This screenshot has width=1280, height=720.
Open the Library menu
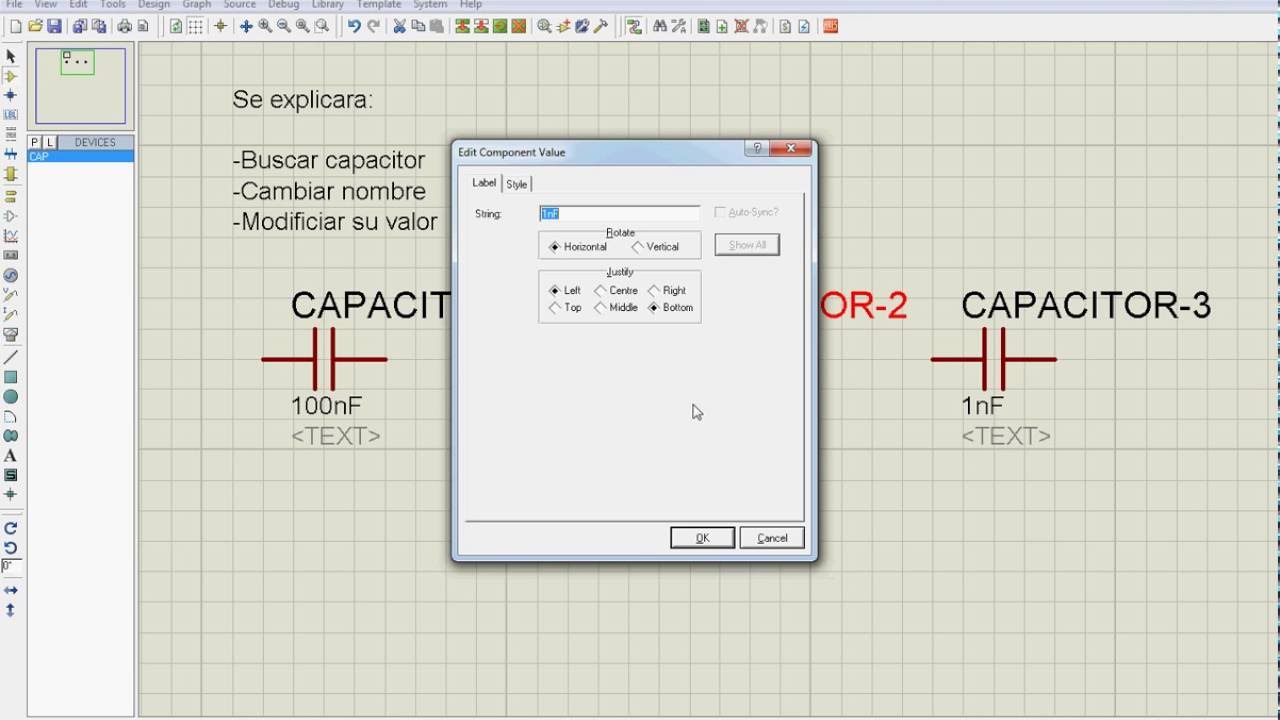tap(327, 4)
